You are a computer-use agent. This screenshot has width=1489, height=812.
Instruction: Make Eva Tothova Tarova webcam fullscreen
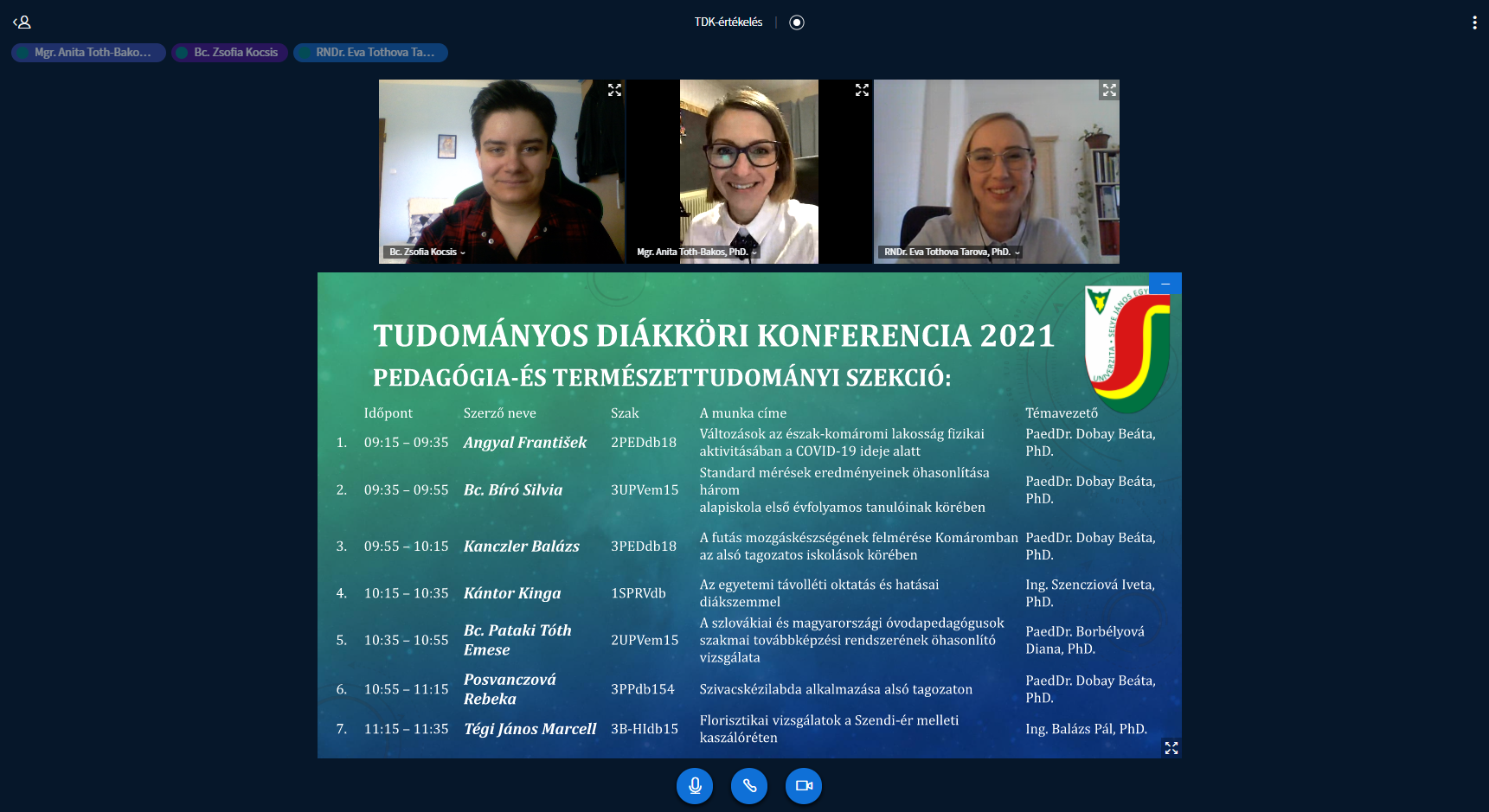coord(1109,90)
